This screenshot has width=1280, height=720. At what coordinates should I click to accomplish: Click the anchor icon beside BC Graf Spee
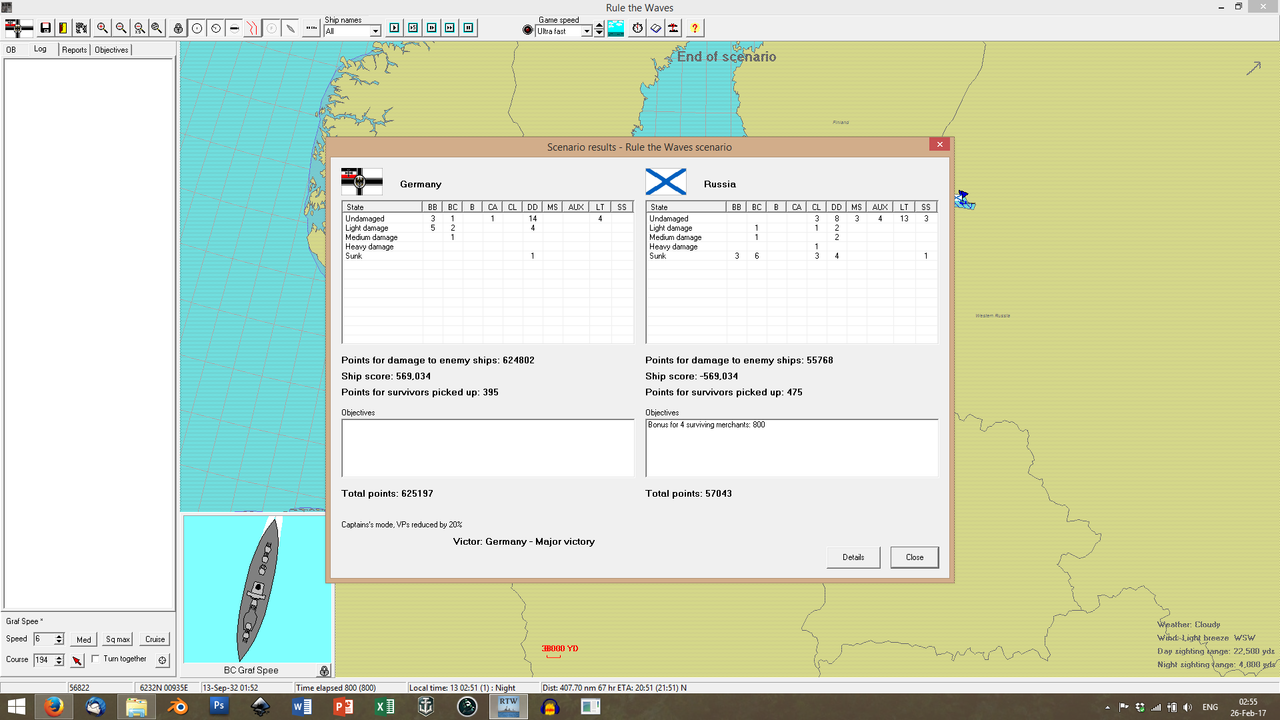pyautogui.click(x=322, y=670)
